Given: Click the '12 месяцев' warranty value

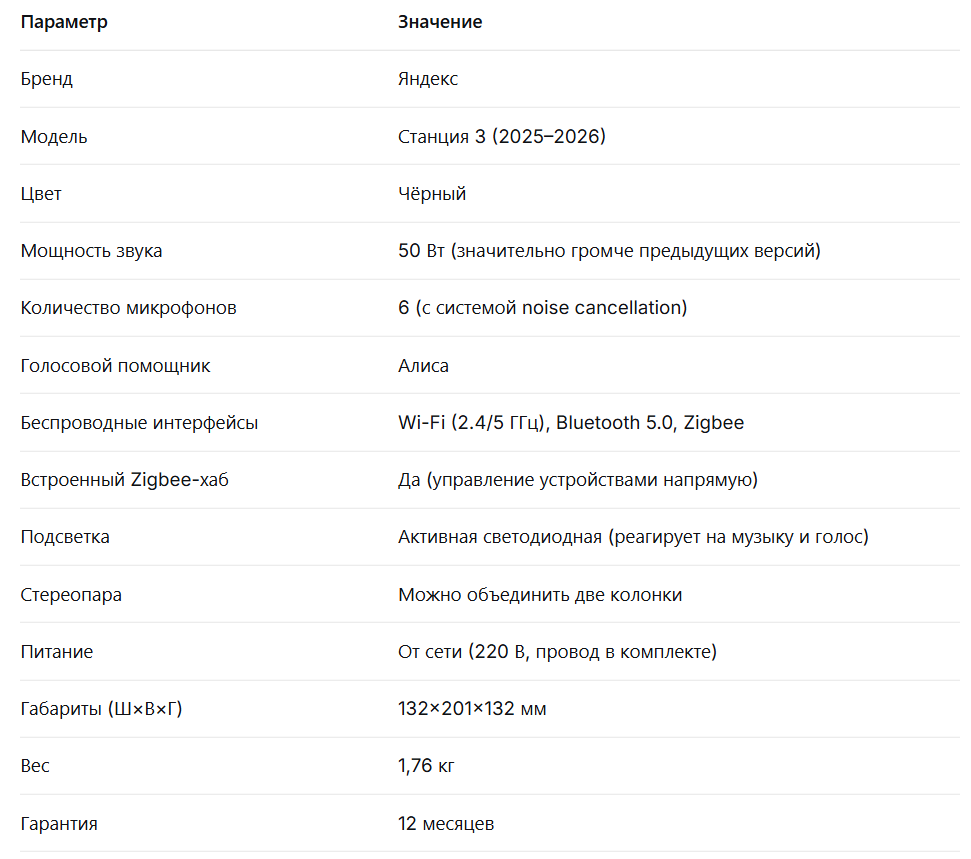Looking at the screenshot, I should tap(446, 824).
